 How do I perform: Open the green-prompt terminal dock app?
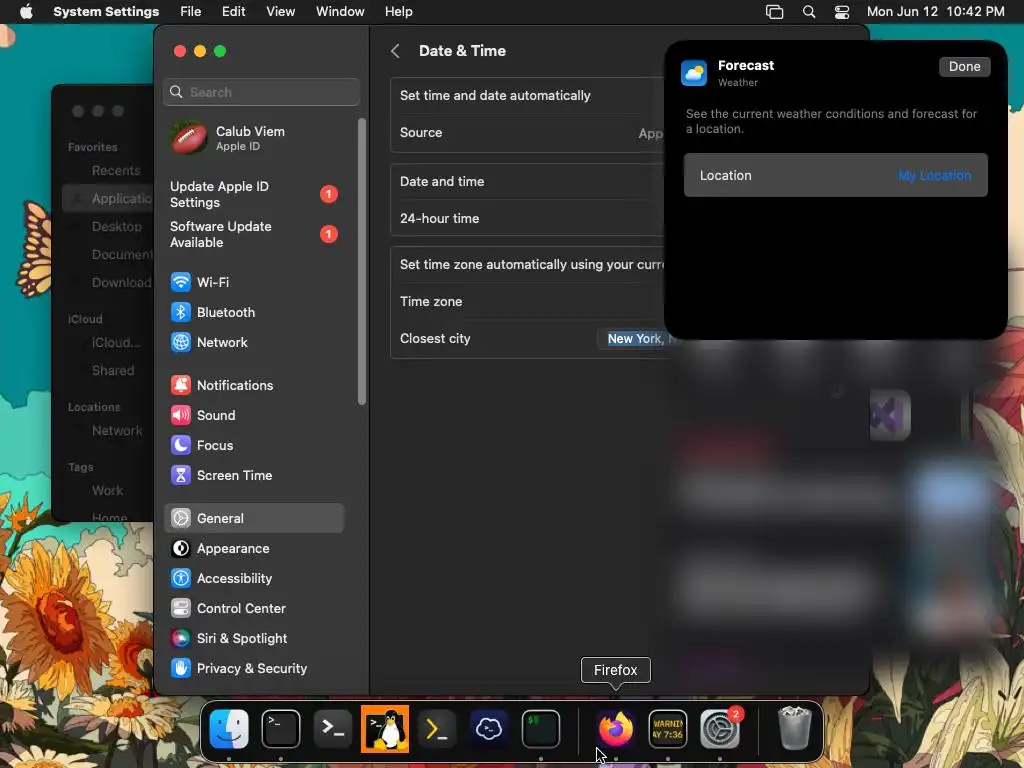pyautogui.click(x=541, y=729)
